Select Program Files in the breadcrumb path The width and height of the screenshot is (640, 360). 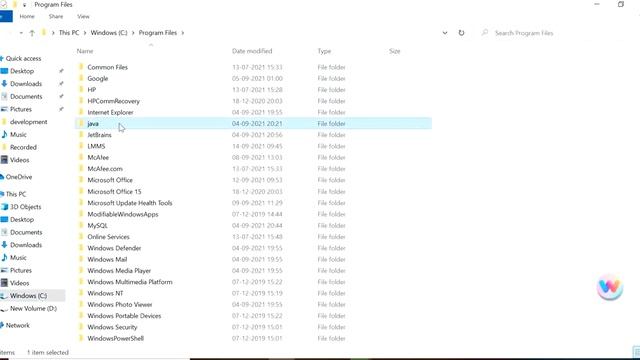[x=158, y=33]
